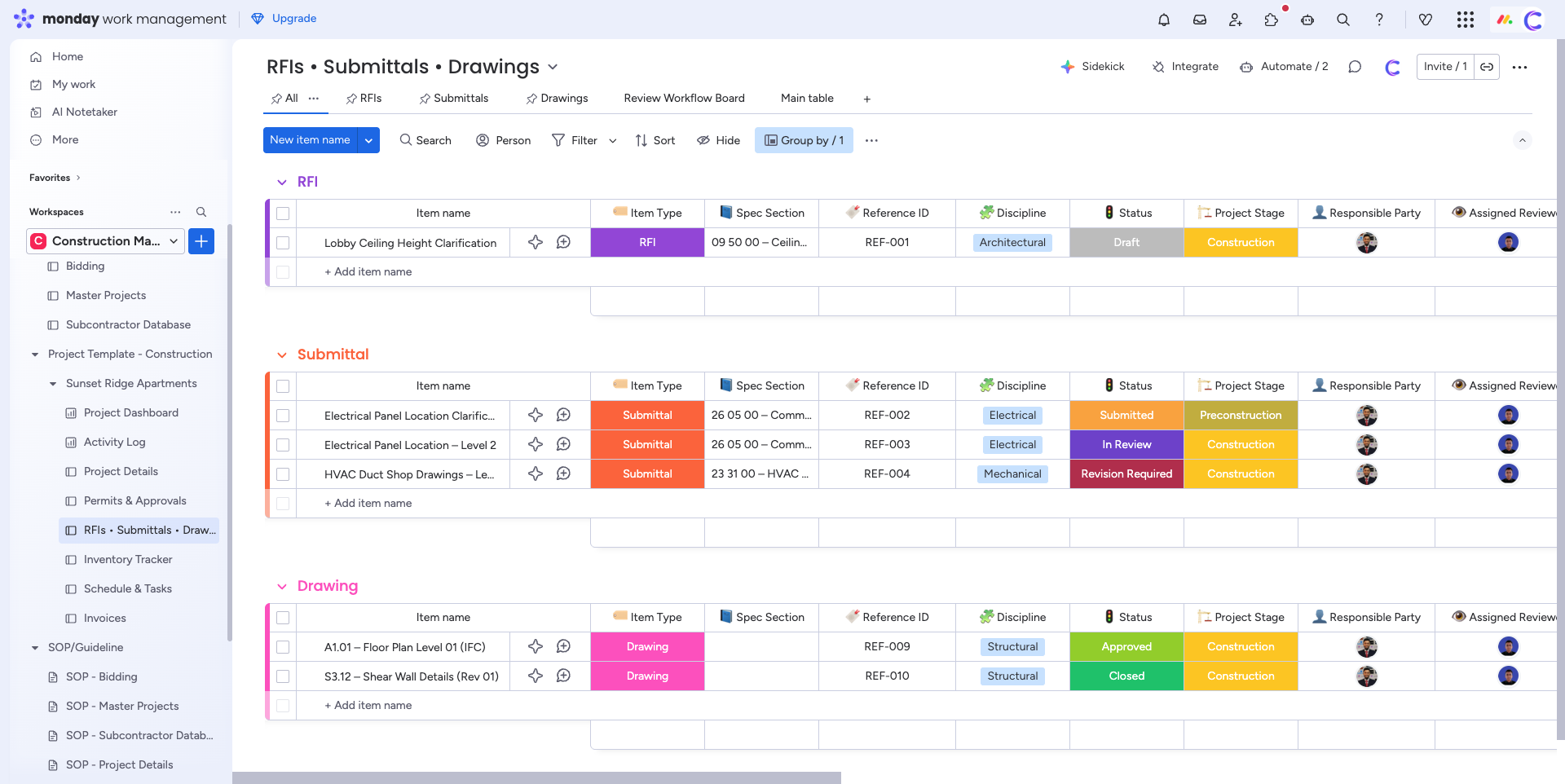Click the Revision Required status cell
1565x784 pixels.
point(1126,474)
